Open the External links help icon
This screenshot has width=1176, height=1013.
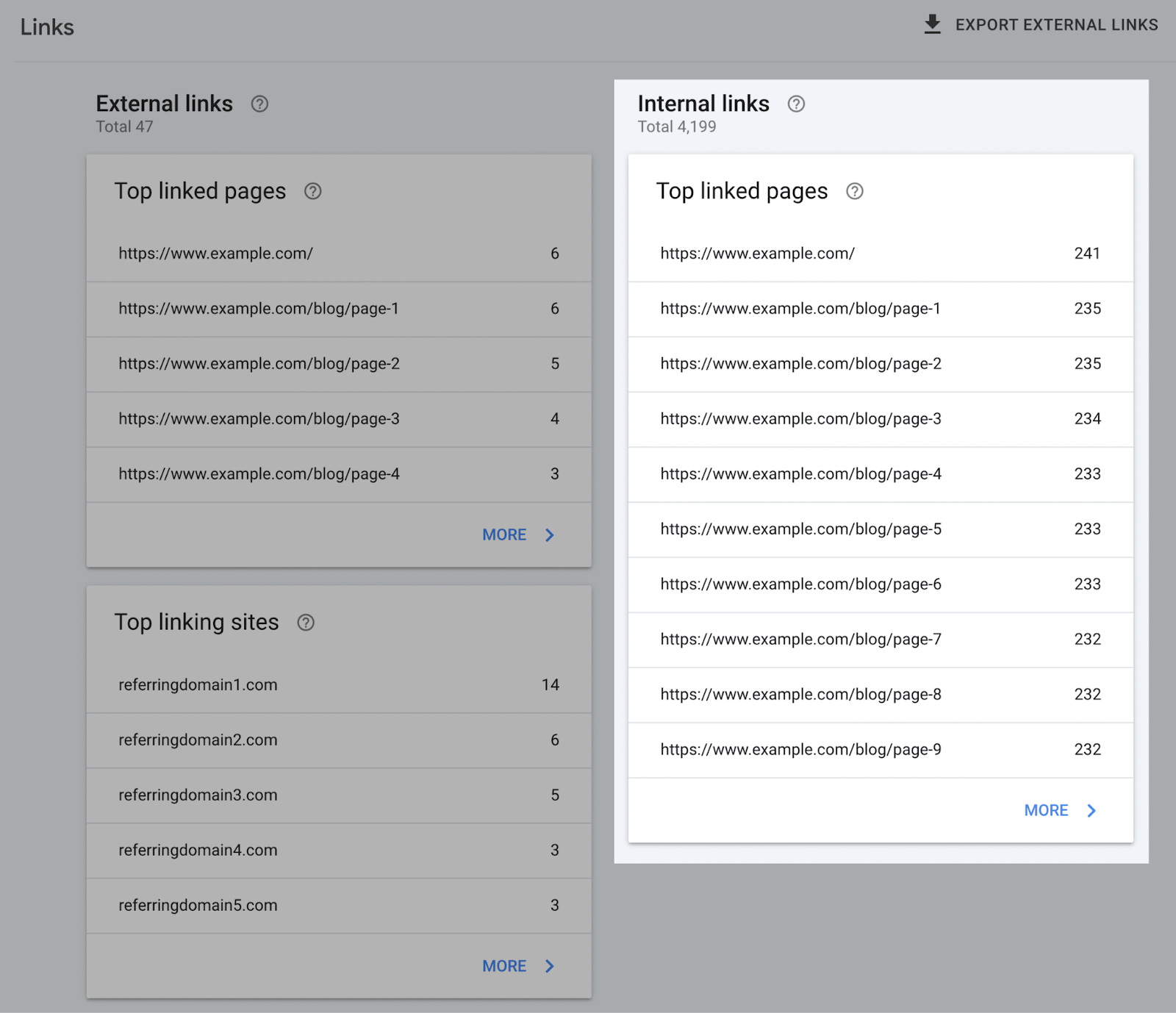tap(259, 104)
